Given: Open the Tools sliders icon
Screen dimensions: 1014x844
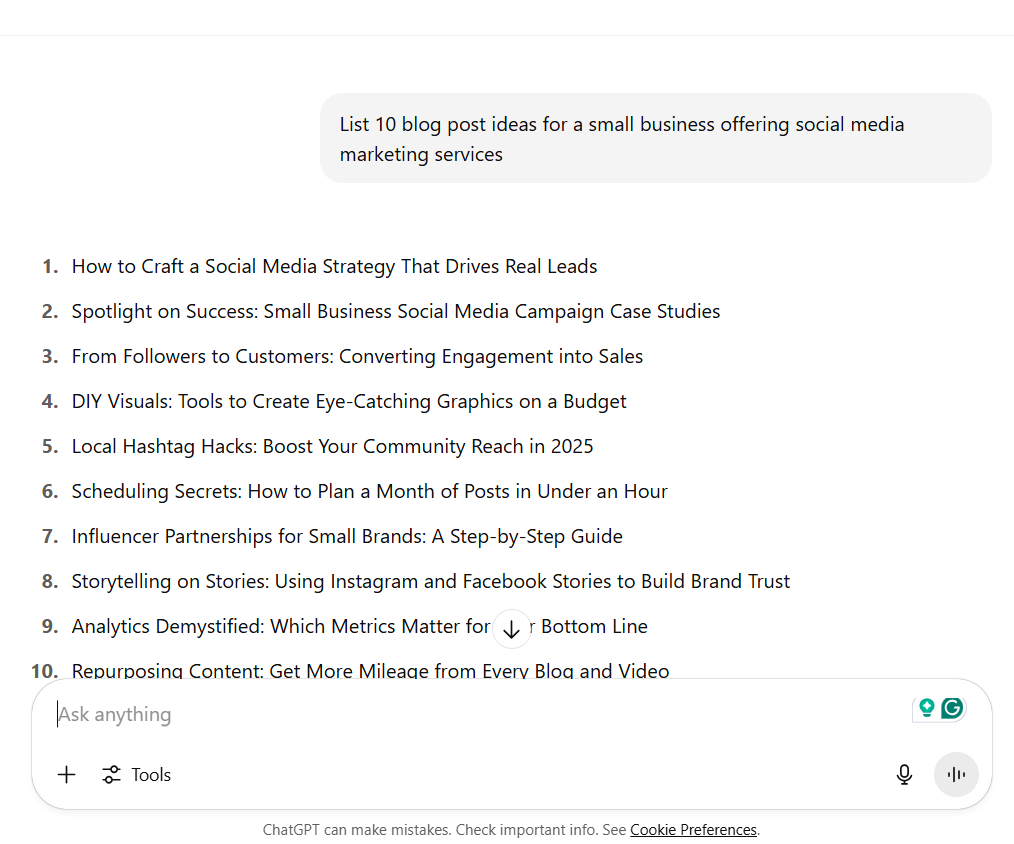Looking at the screenshot, I should 110,774.
